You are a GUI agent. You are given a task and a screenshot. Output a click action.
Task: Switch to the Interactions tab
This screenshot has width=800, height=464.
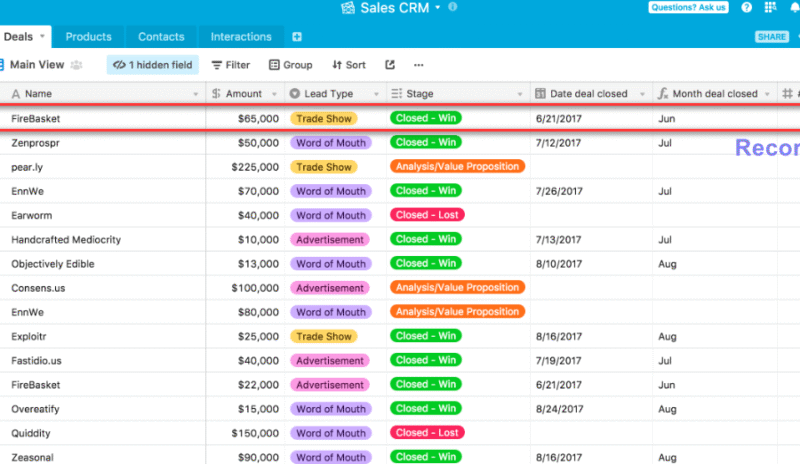click(x=240, y=37)
